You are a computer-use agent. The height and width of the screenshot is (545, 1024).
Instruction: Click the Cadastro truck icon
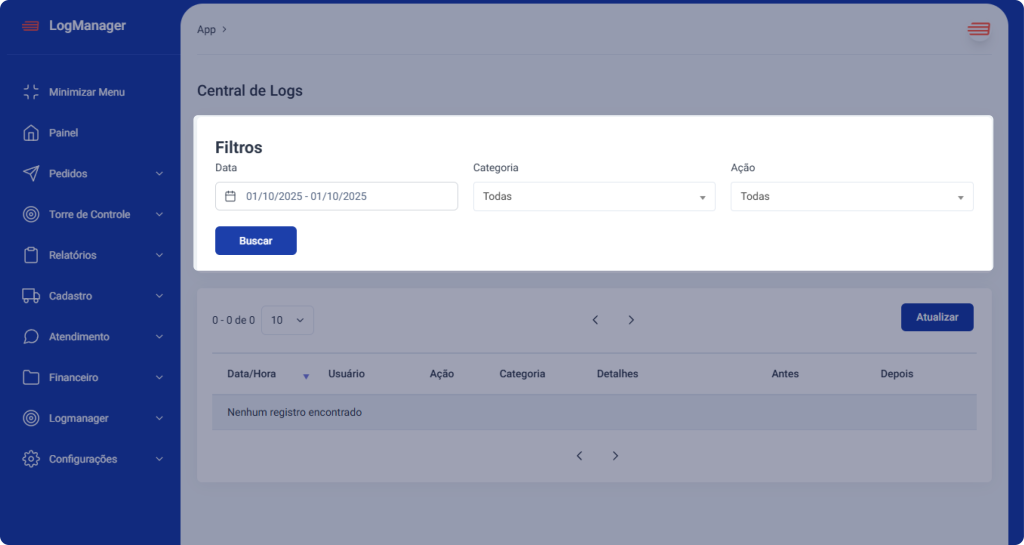click(31, 296)
